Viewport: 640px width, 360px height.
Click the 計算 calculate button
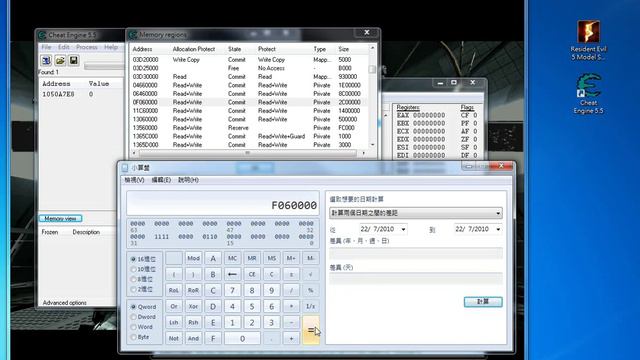[x=483, y=302]
